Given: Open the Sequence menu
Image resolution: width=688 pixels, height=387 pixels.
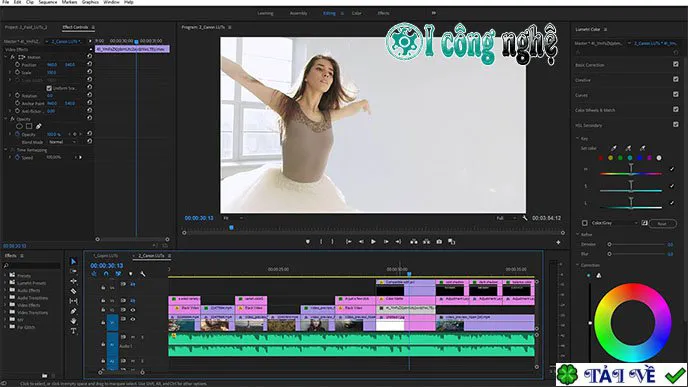Looking at the screenshot, I should pos(48,2).
